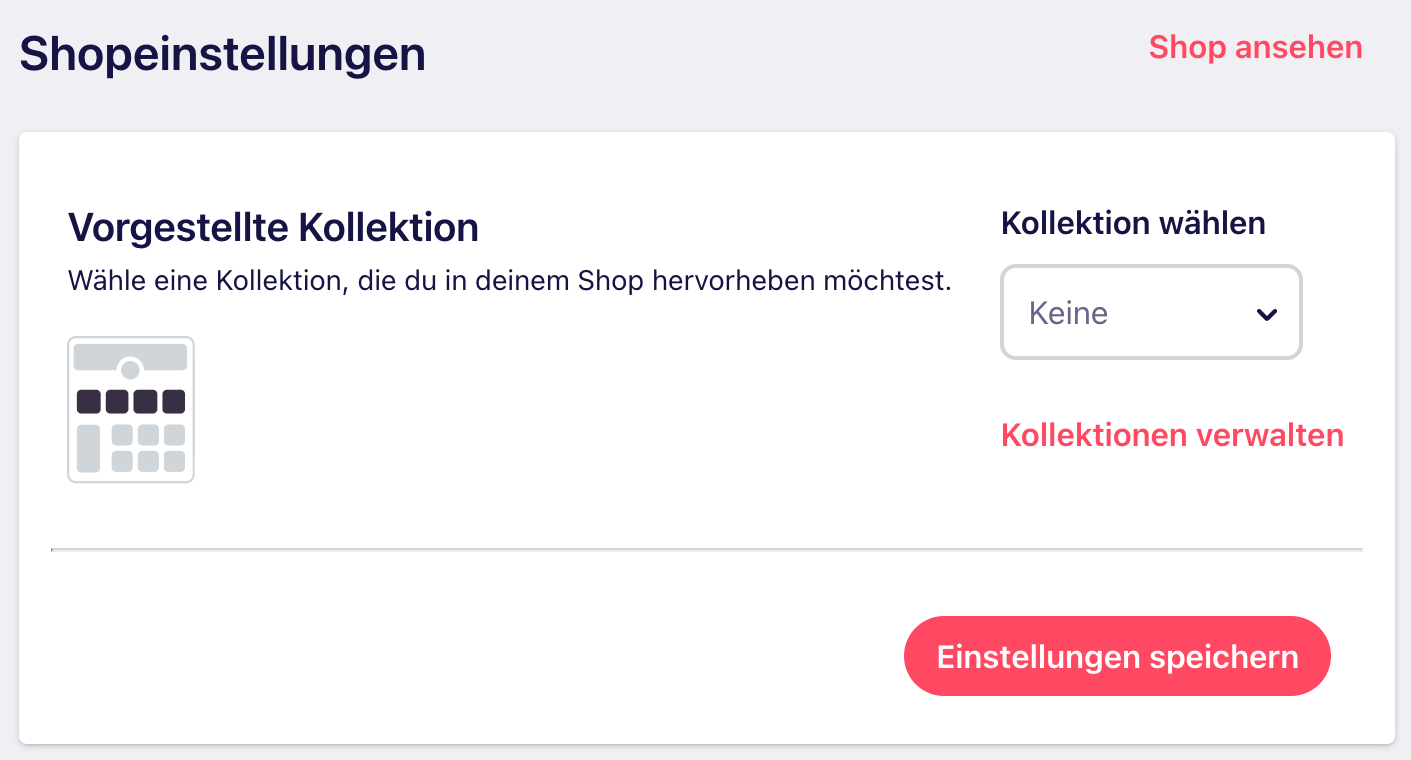Viewport: 1411px width, 760px height.
Task: Click the collection description text
Action: coord(510,281)
